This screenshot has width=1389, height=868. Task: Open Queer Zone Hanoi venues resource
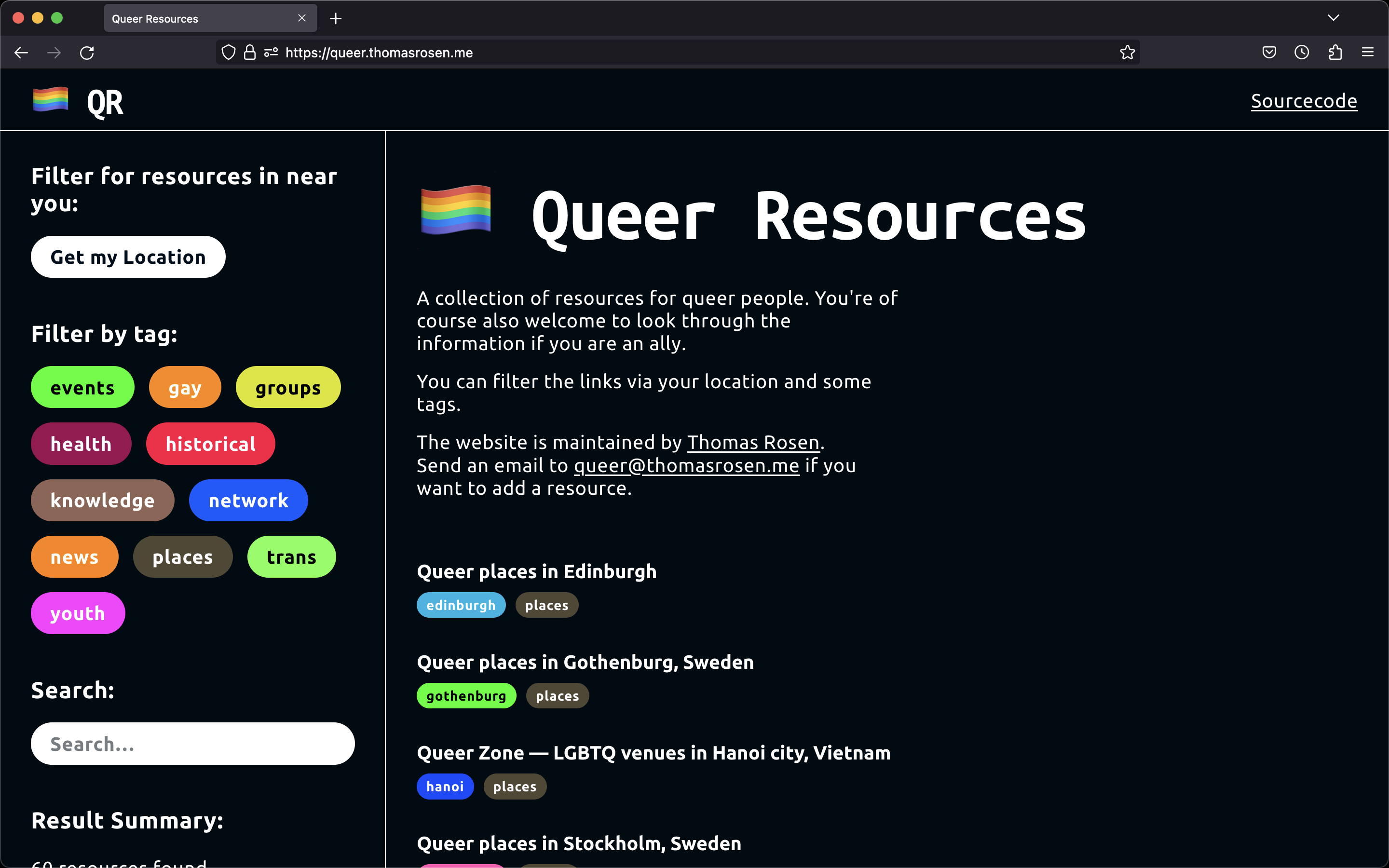[654, 753]
